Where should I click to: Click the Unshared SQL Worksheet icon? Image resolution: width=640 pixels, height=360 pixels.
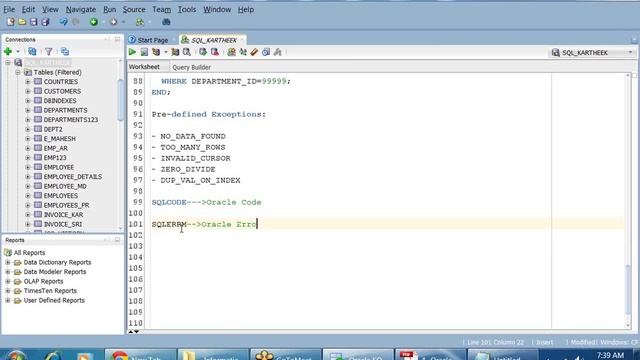point(231,52)
